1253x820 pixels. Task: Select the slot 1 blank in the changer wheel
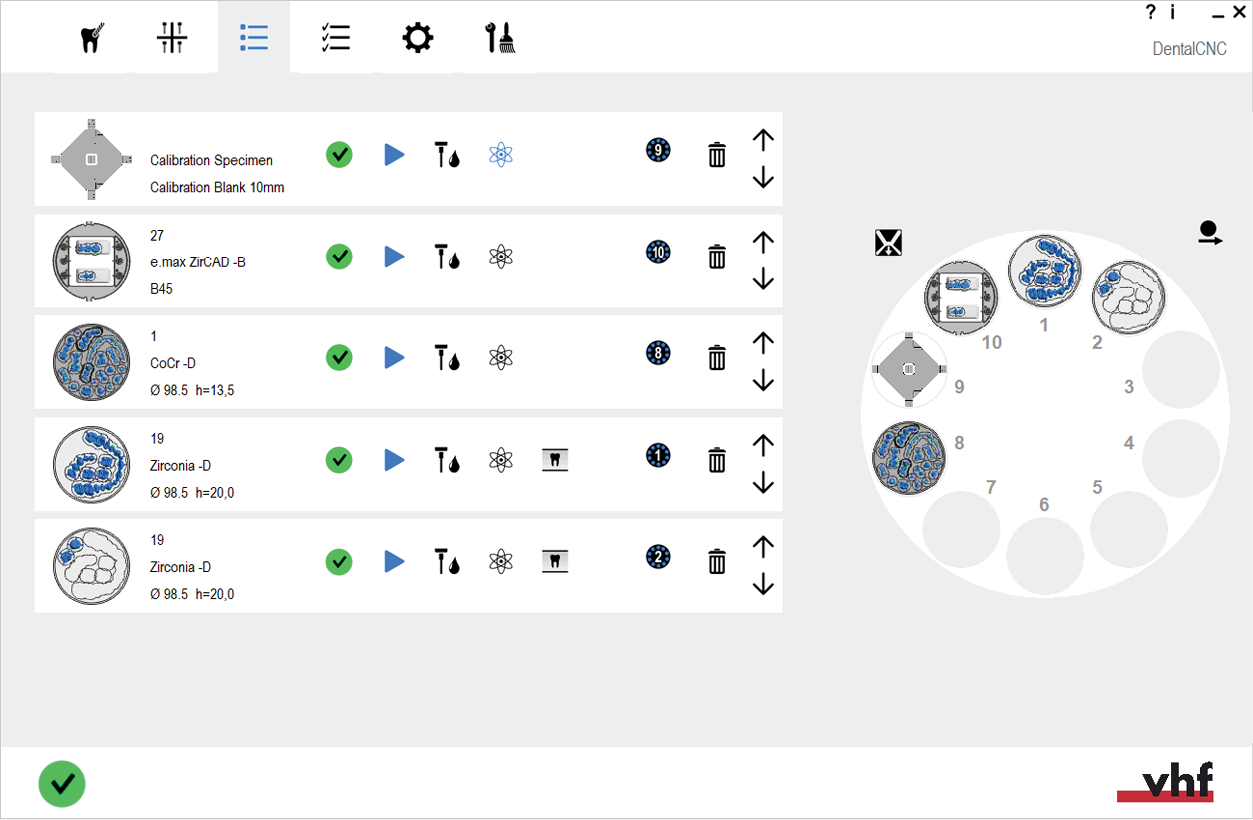click(1045, 272)
